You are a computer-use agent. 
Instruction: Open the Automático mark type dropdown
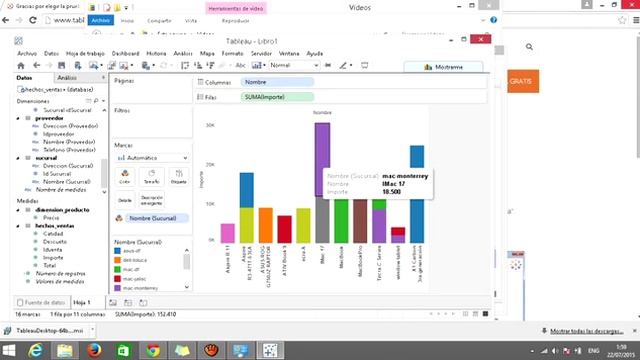coord(153,158)
